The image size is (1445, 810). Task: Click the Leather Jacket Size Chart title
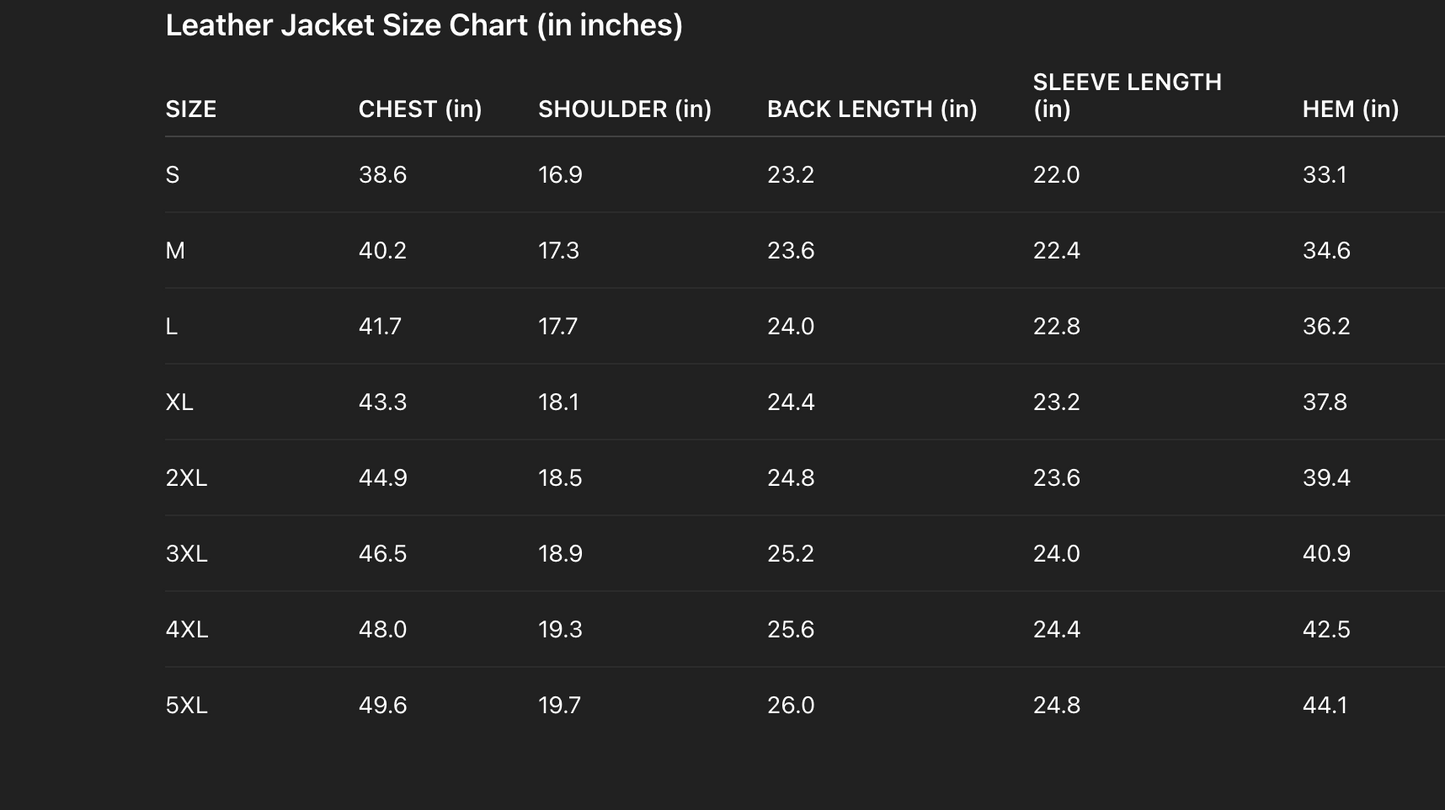tap(423, 25)
